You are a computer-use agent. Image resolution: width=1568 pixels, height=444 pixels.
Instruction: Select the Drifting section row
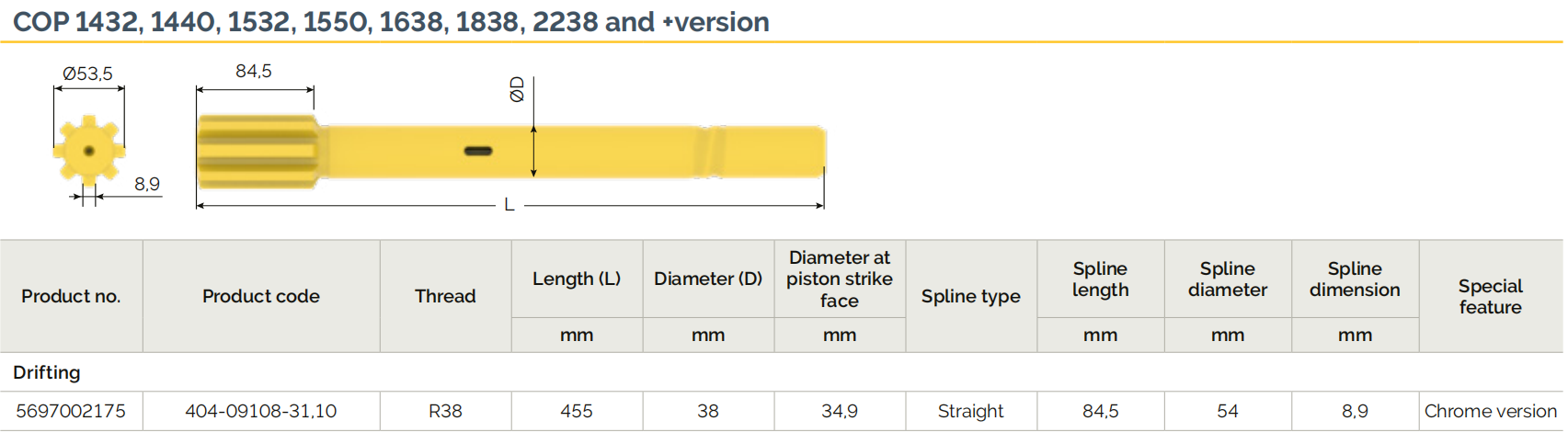coord(47,372)
